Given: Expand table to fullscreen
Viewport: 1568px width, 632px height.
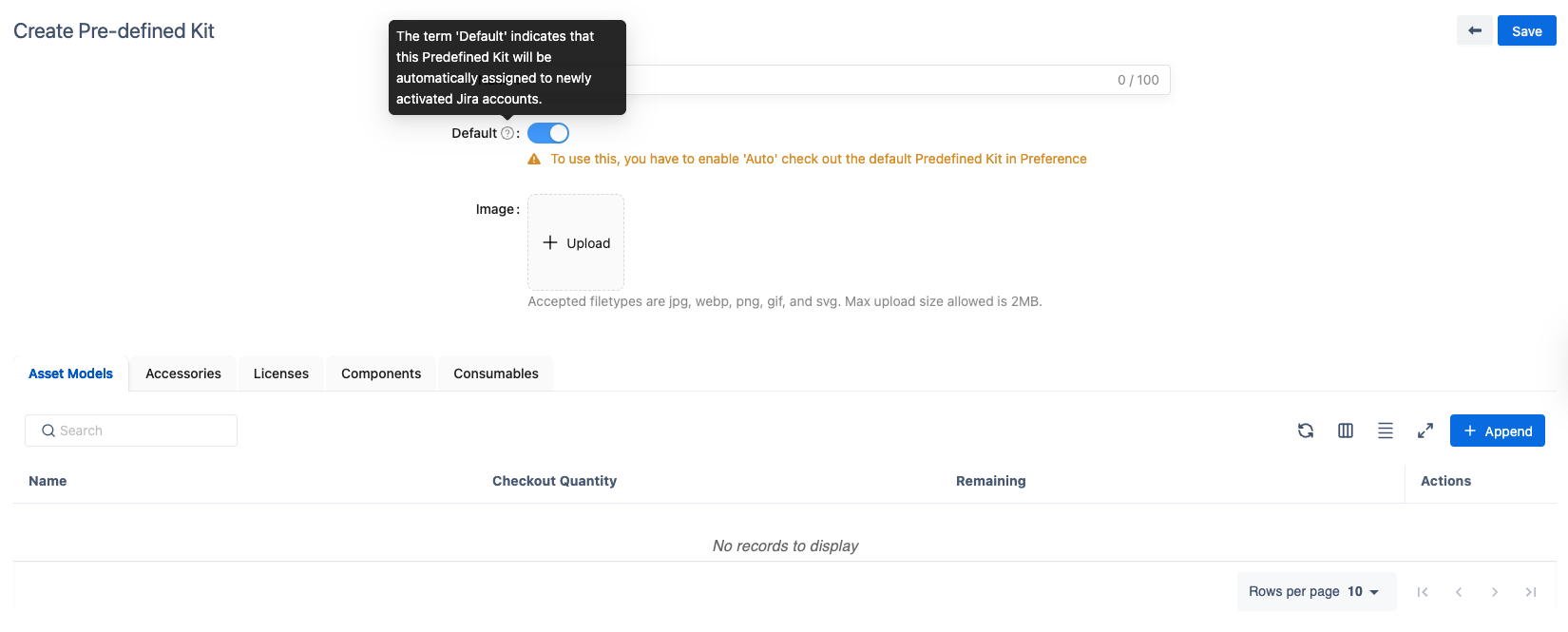Looking at the screenshot, I should coord(1425,431).
